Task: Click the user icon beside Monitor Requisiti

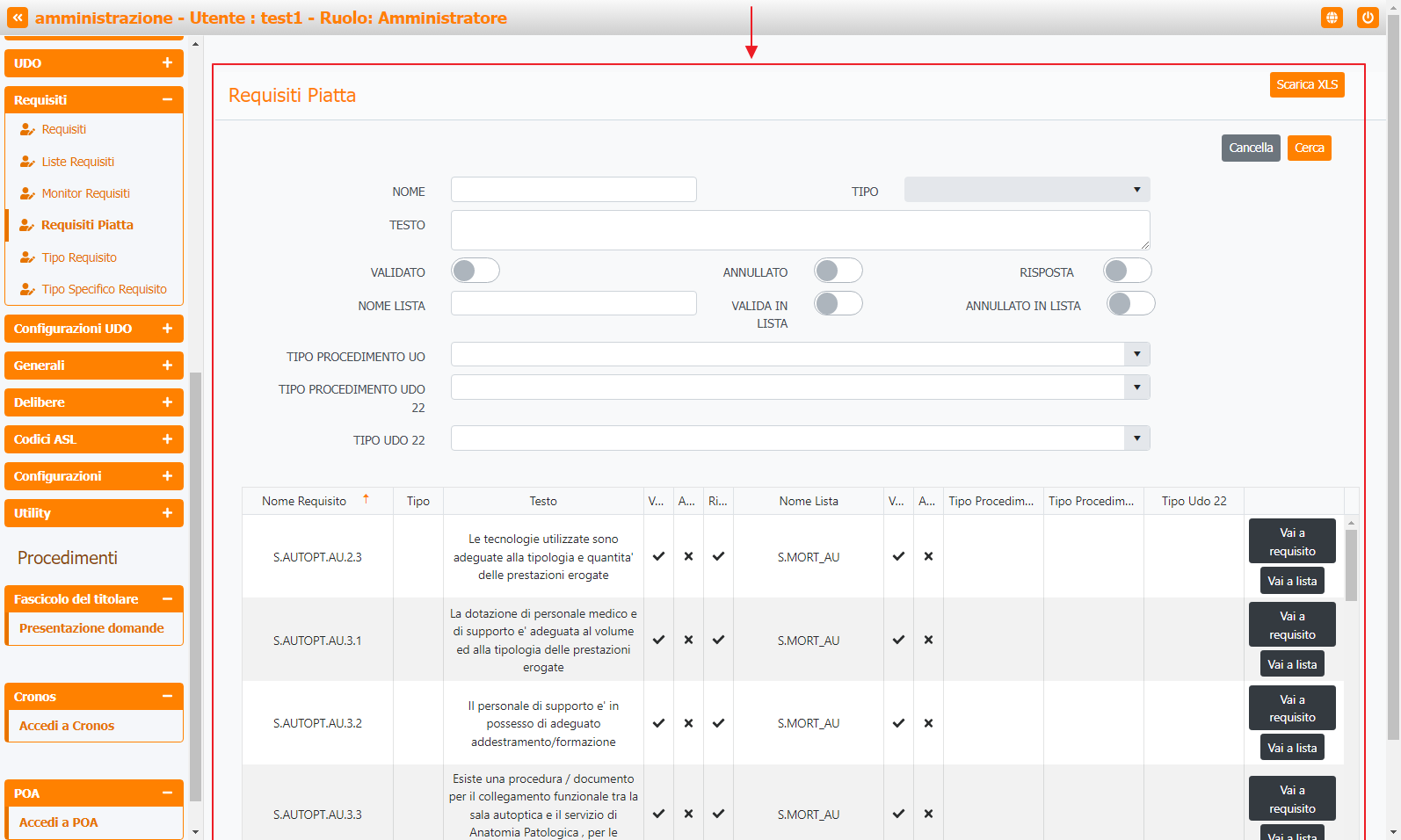Action: coord(27,193)
